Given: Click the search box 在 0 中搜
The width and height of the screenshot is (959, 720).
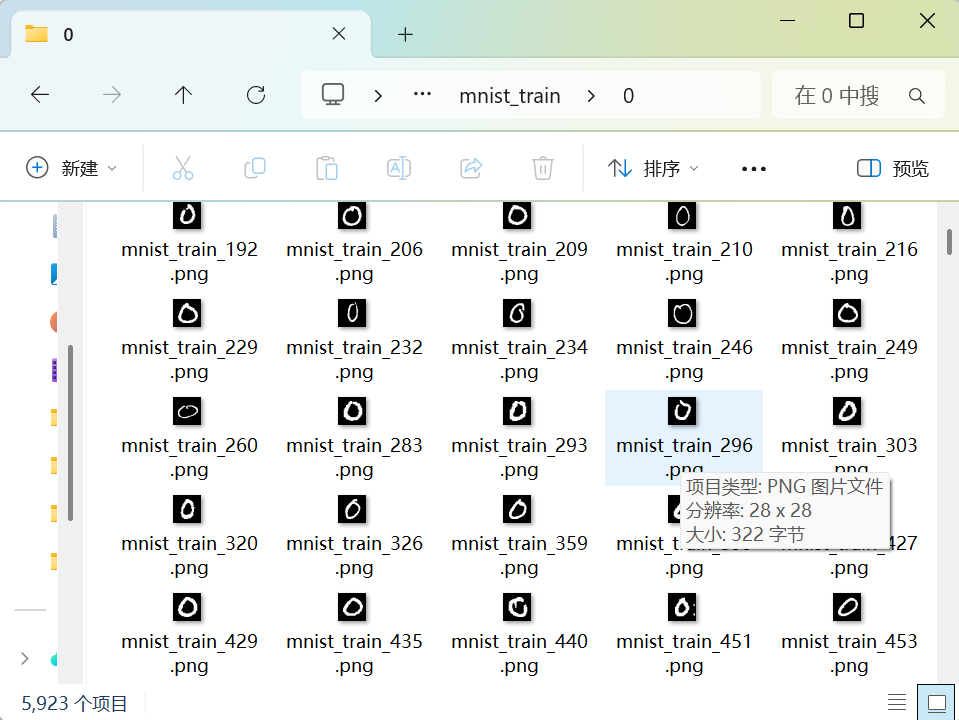Looking at the screenshot, I should 840,96.
